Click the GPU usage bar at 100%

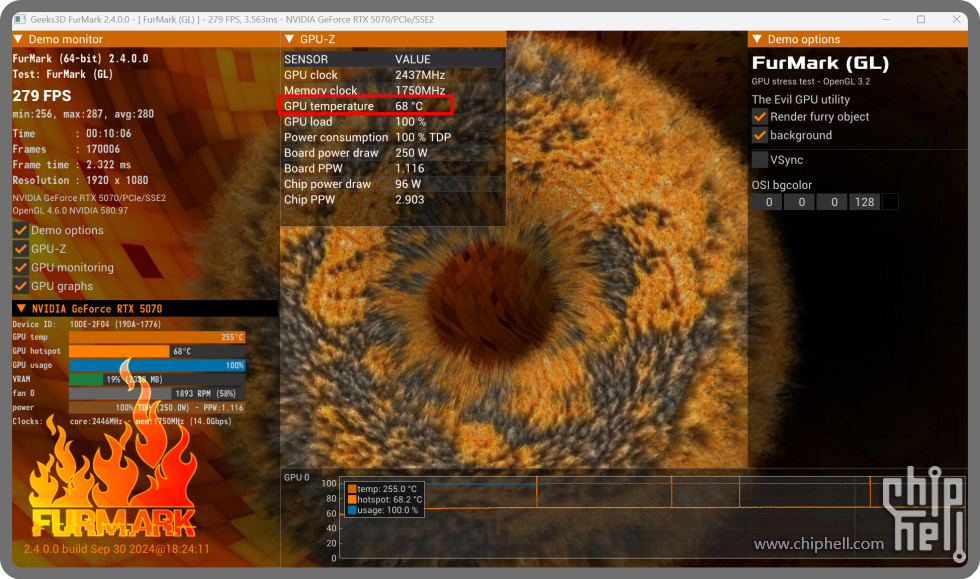pyautogui.click(x=157, y=365)
